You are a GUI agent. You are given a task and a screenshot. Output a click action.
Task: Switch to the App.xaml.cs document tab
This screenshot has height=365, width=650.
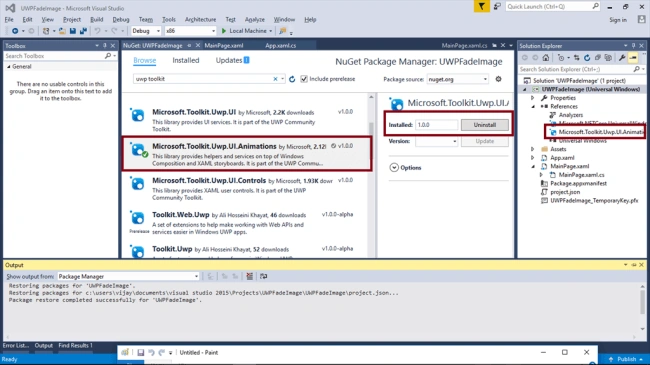pos(281,46)
